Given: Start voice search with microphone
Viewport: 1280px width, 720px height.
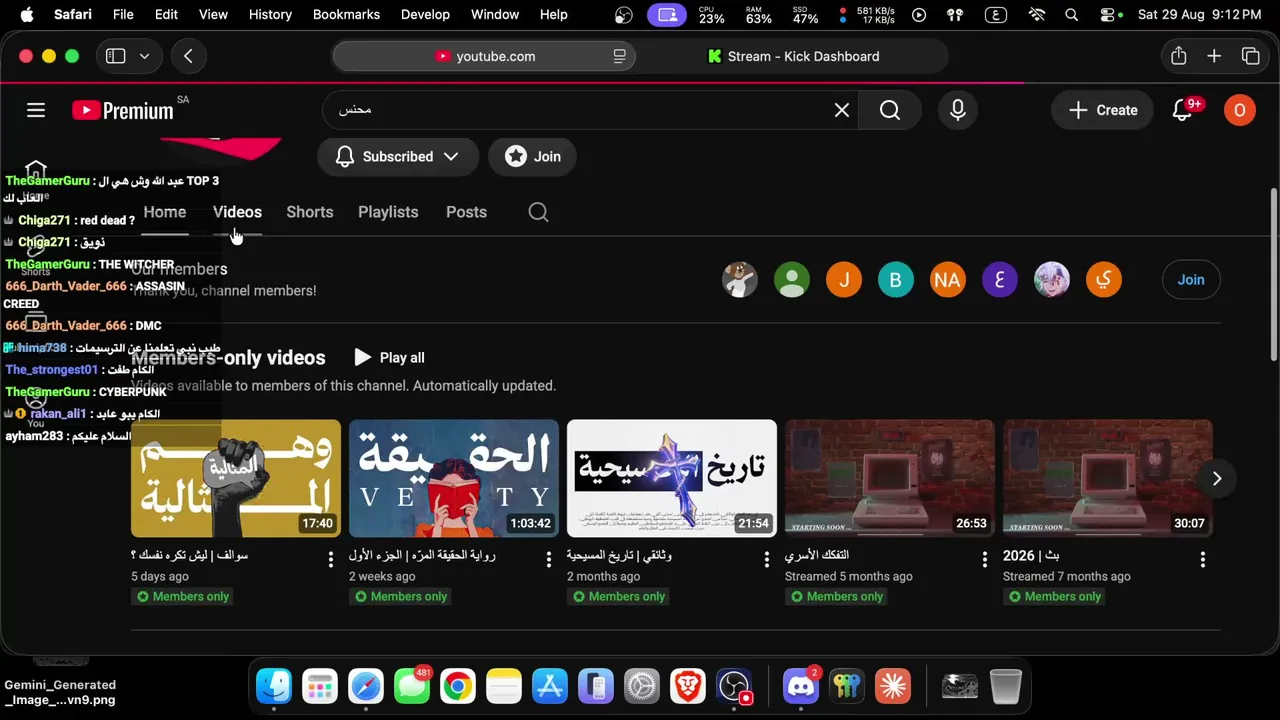Looking at the screenshot, I should (x=958, y=110).
